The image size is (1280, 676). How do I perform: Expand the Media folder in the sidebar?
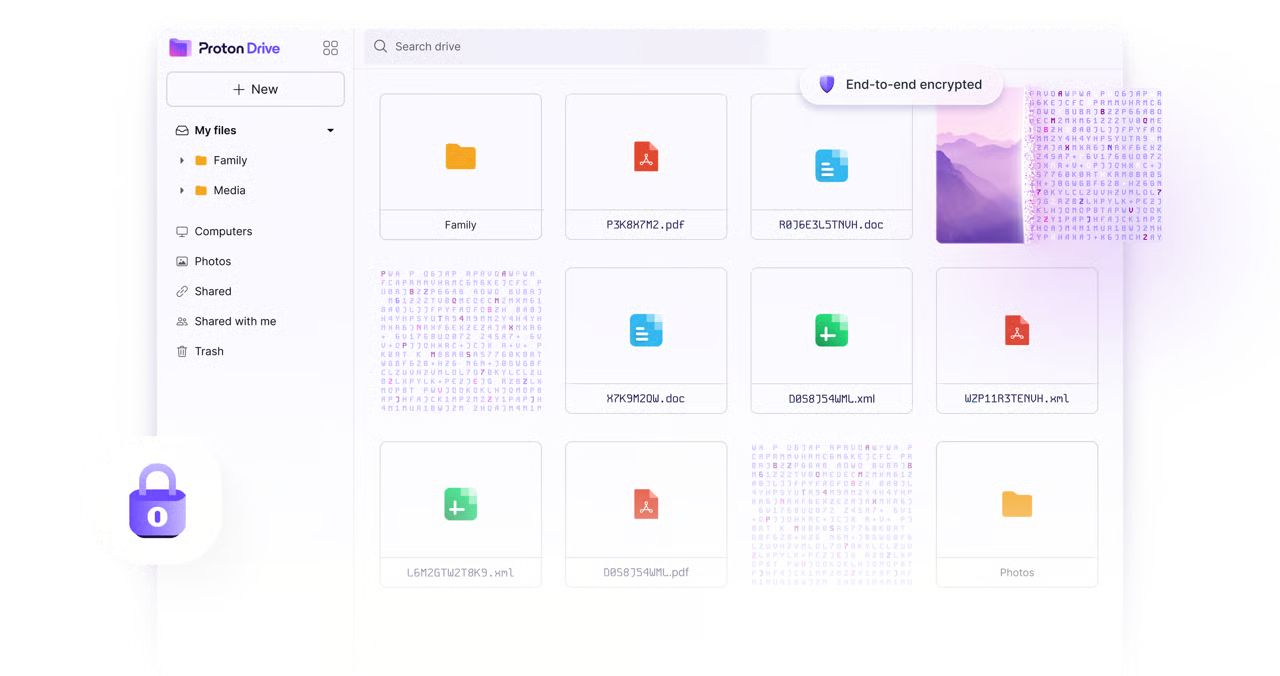pyautogui.click(x=181, y=190)
